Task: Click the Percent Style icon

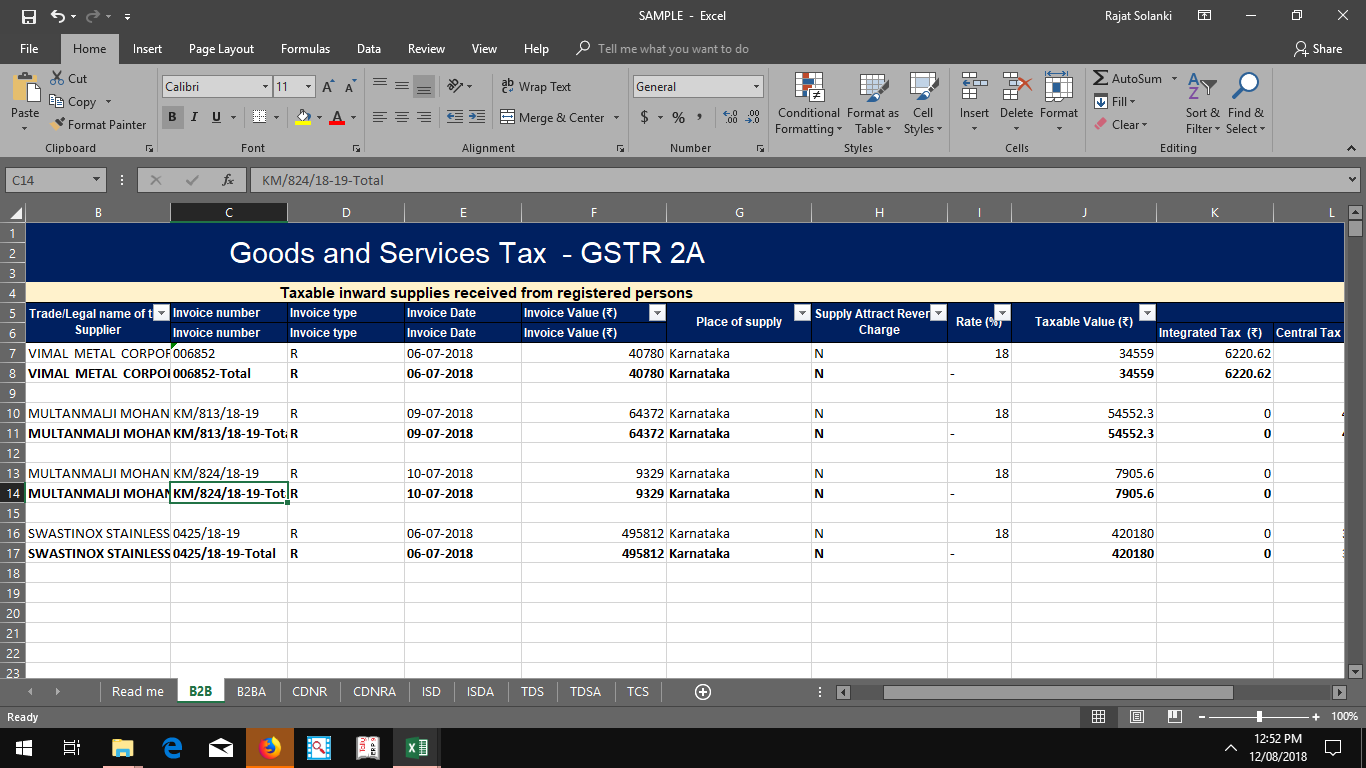Action: click(x=676, y=117)
